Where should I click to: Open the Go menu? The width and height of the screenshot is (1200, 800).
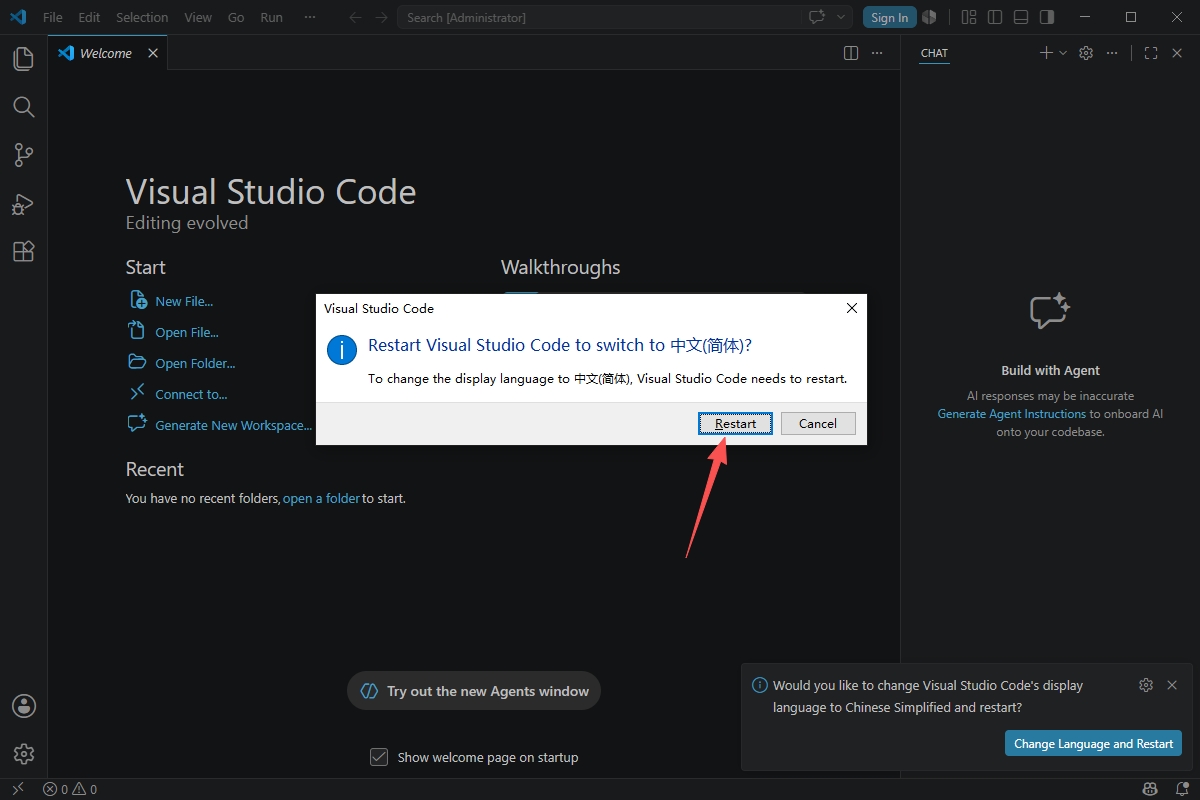(236, 17)
